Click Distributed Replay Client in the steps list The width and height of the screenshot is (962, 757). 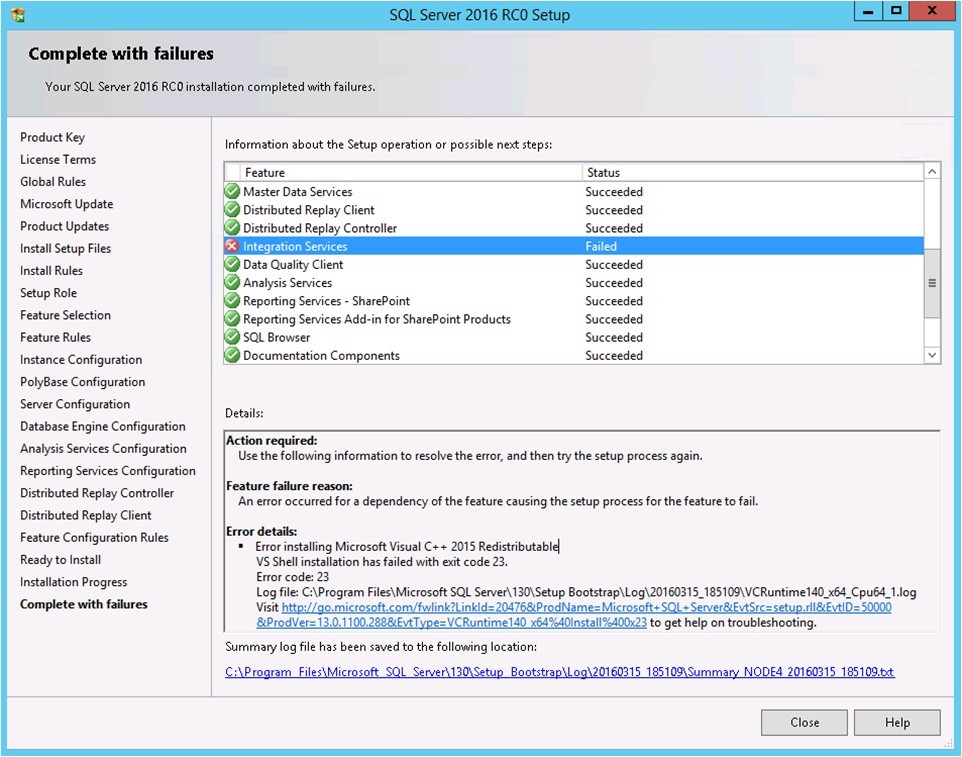click(85, 515)
